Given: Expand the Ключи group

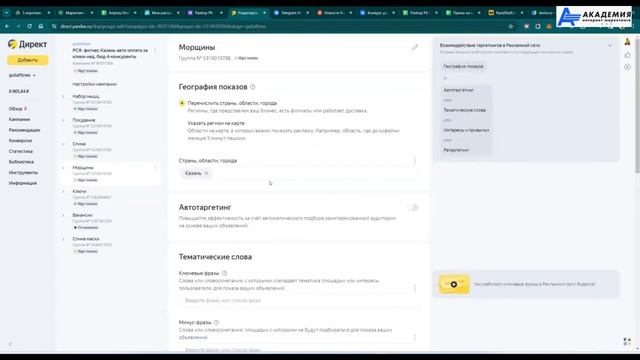Looking at the screenshot, I should (63, 191).
